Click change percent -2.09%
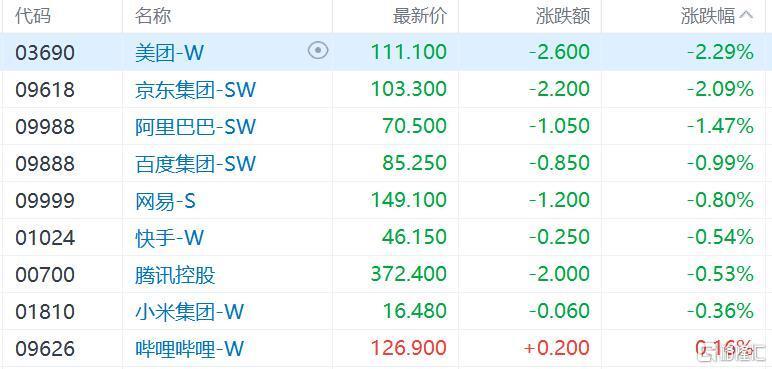The image size is (772, 369). tap(721, 89)
